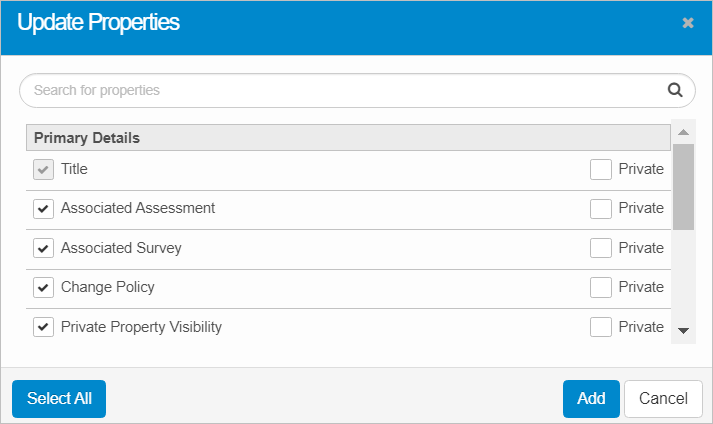
Task: Uncheck the Associated Survey checkbox
Action: pyautogui.click(x=43, y=248)
